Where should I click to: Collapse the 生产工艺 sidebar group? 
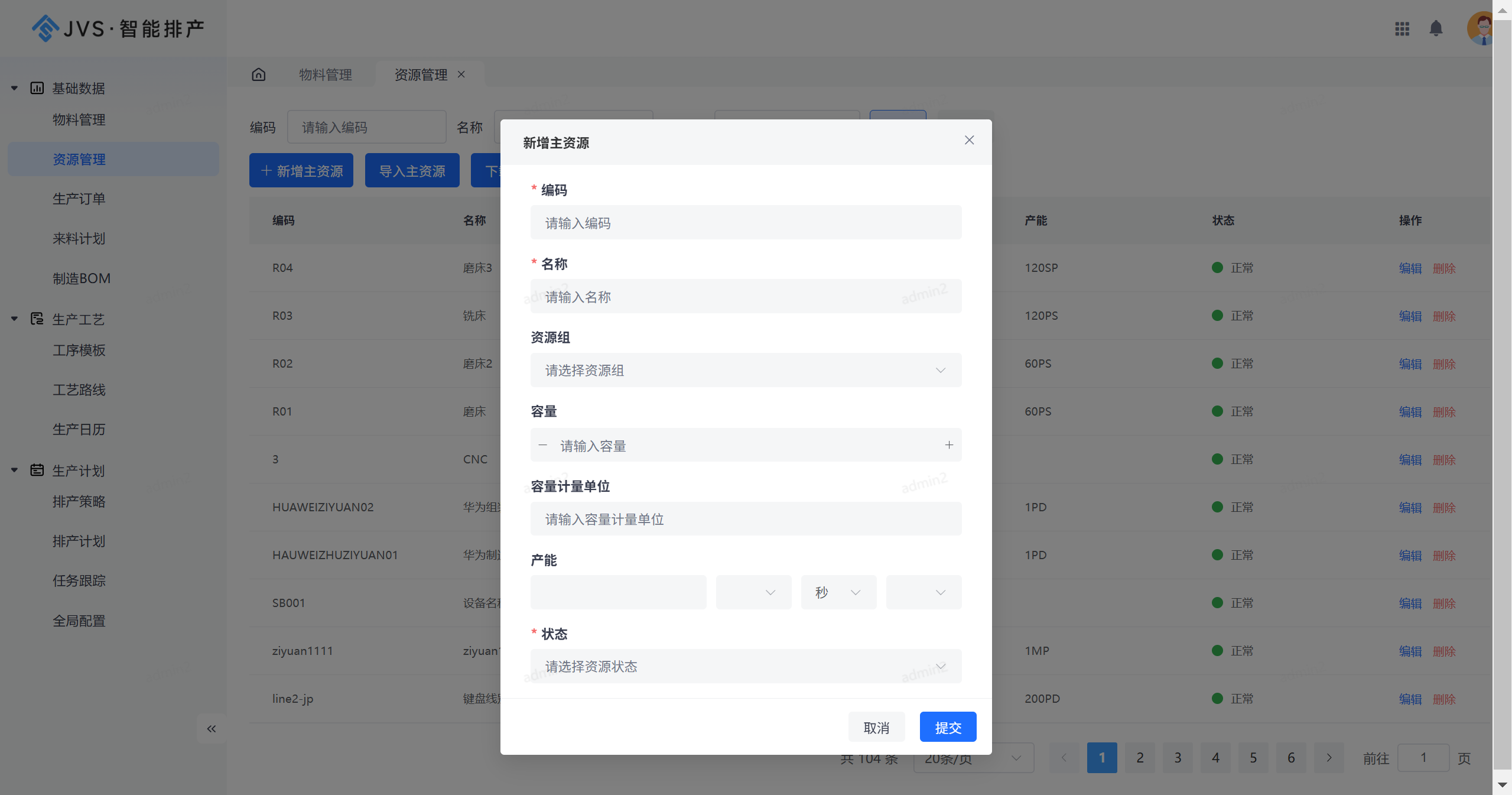14,319
